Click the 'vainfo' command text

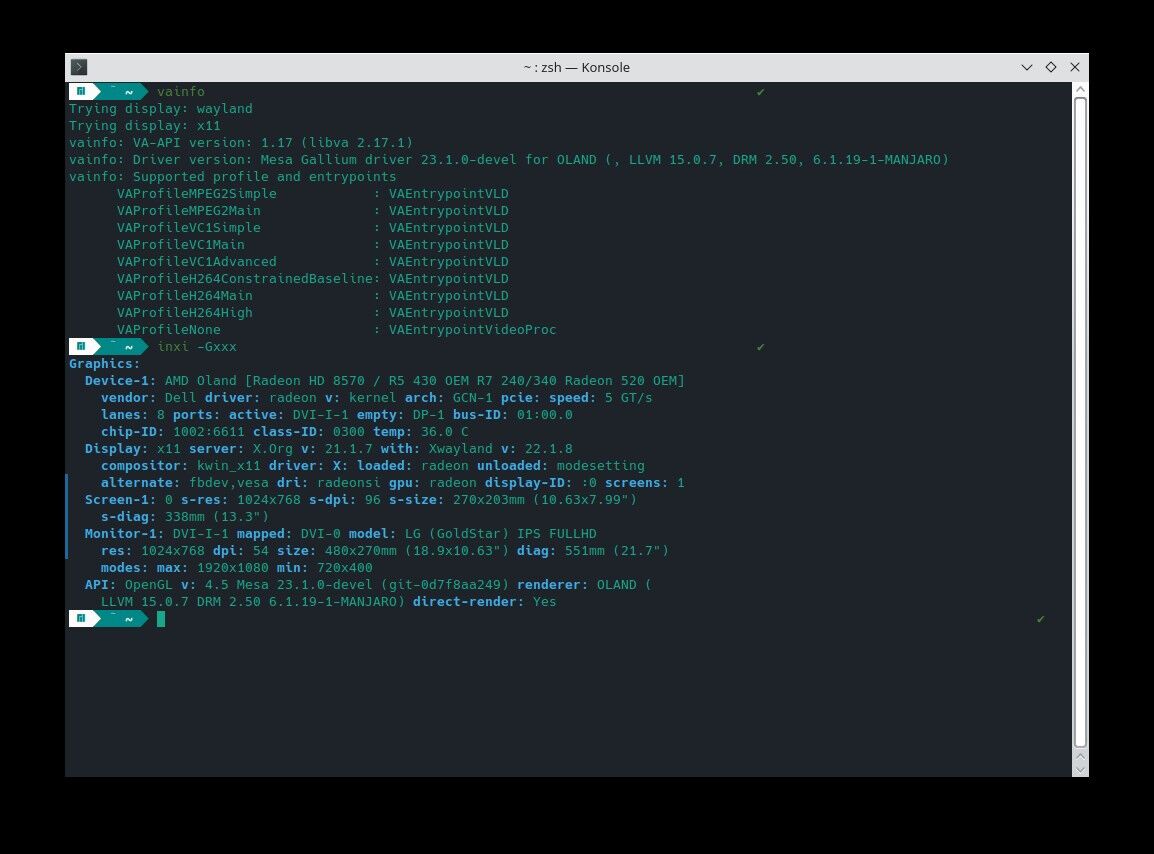coord(181,91)
